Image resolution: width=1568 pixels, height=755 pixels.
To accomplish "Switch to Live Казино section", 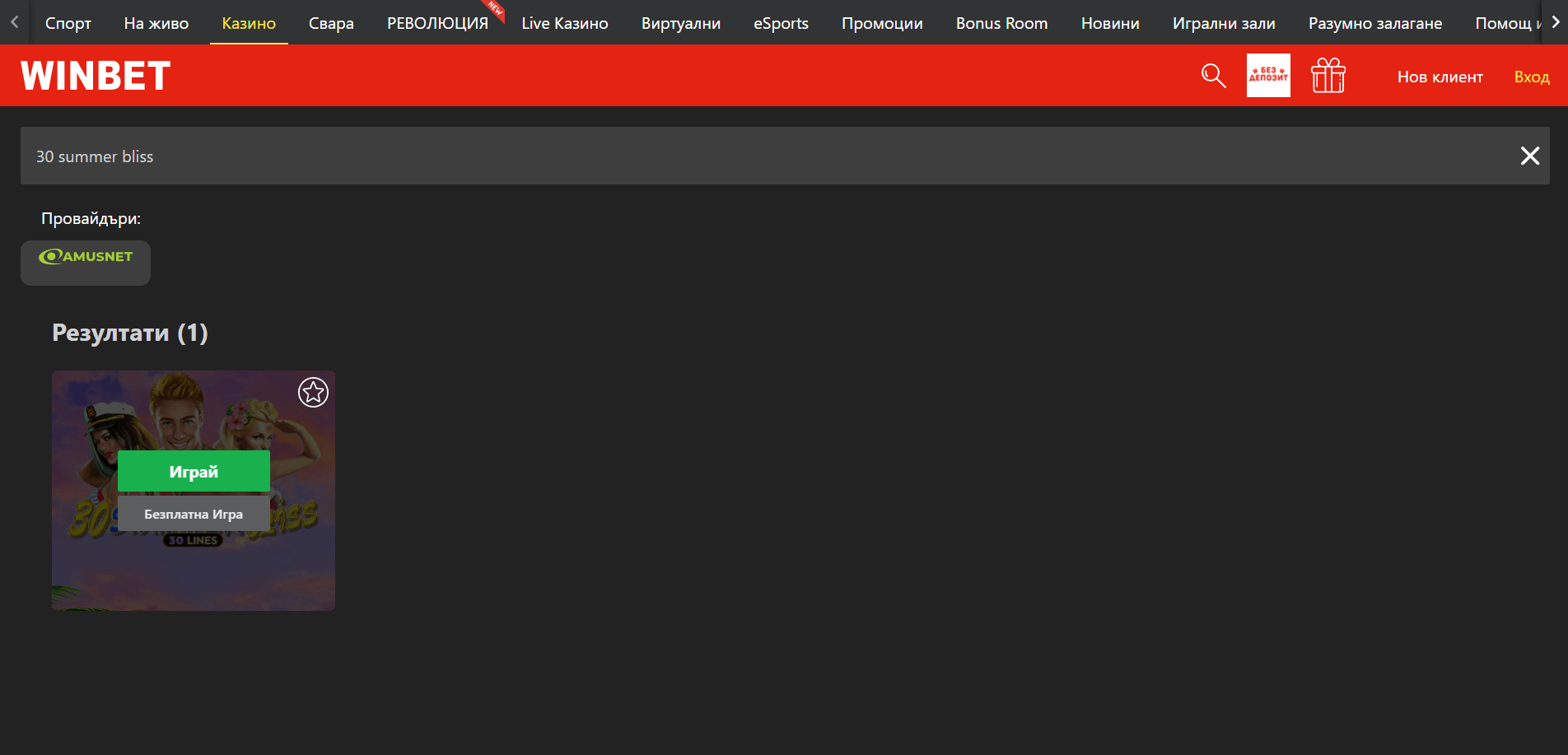I will [565, 23].
